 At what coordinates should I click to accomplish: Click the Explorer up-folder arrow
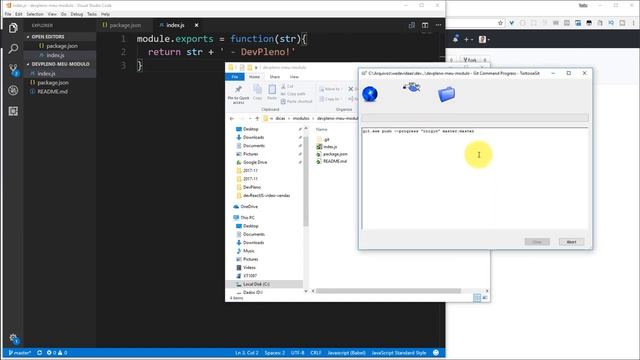tap(257, 118)
